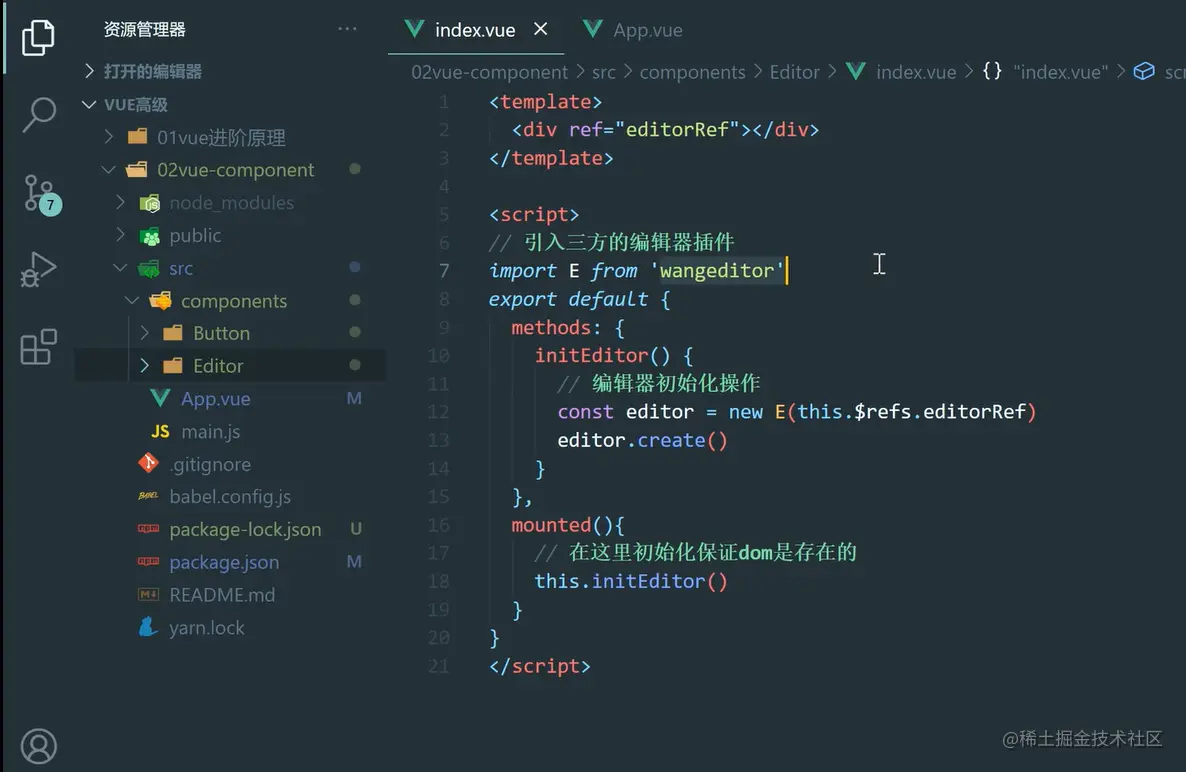The width and height of the screenshot is (1186, 772).
Task: Open explorer more actions ellipsis
Action: pos(347,29)
